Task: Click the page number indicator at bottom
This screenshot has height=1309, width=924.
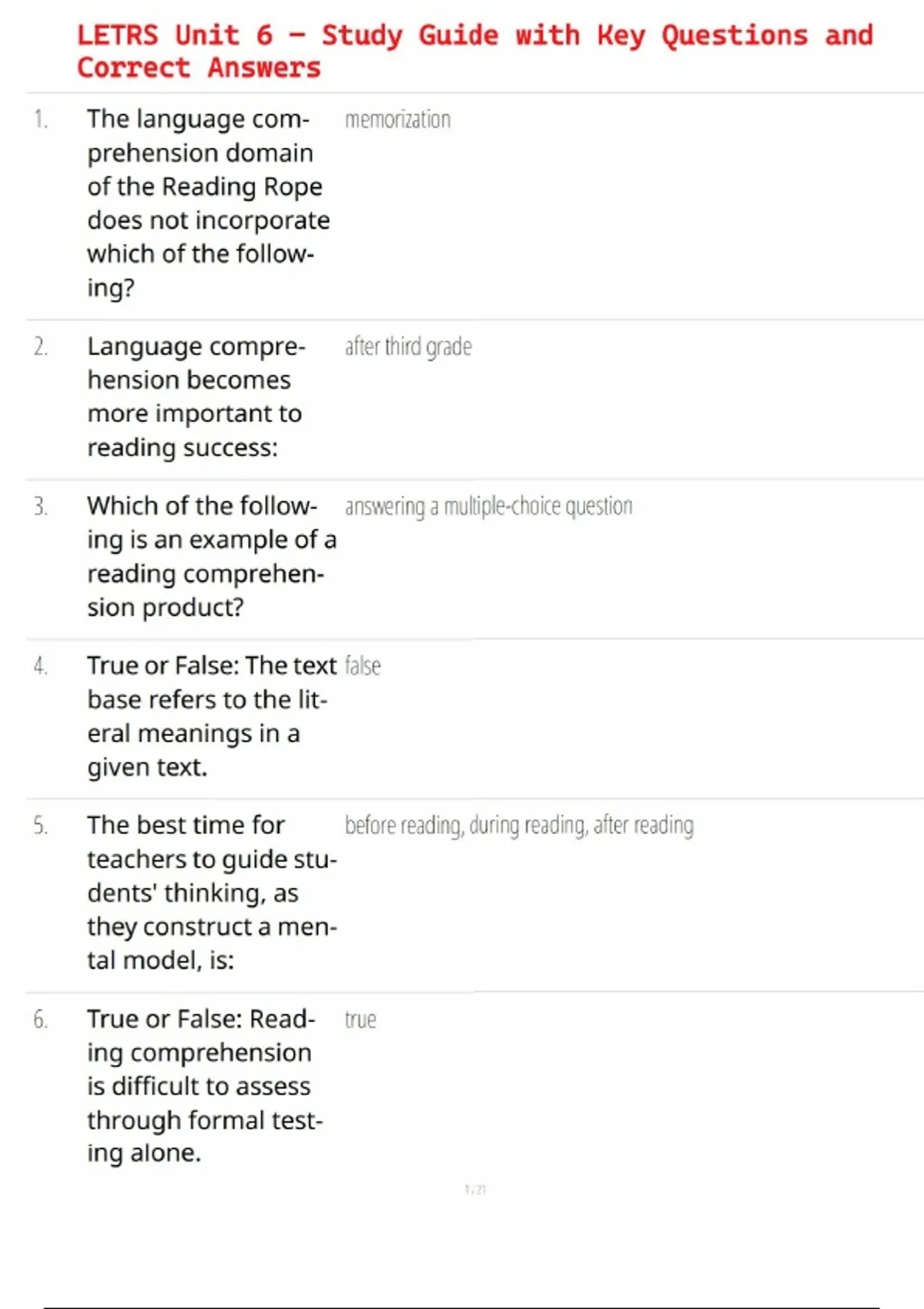Action: [475, 1190]
